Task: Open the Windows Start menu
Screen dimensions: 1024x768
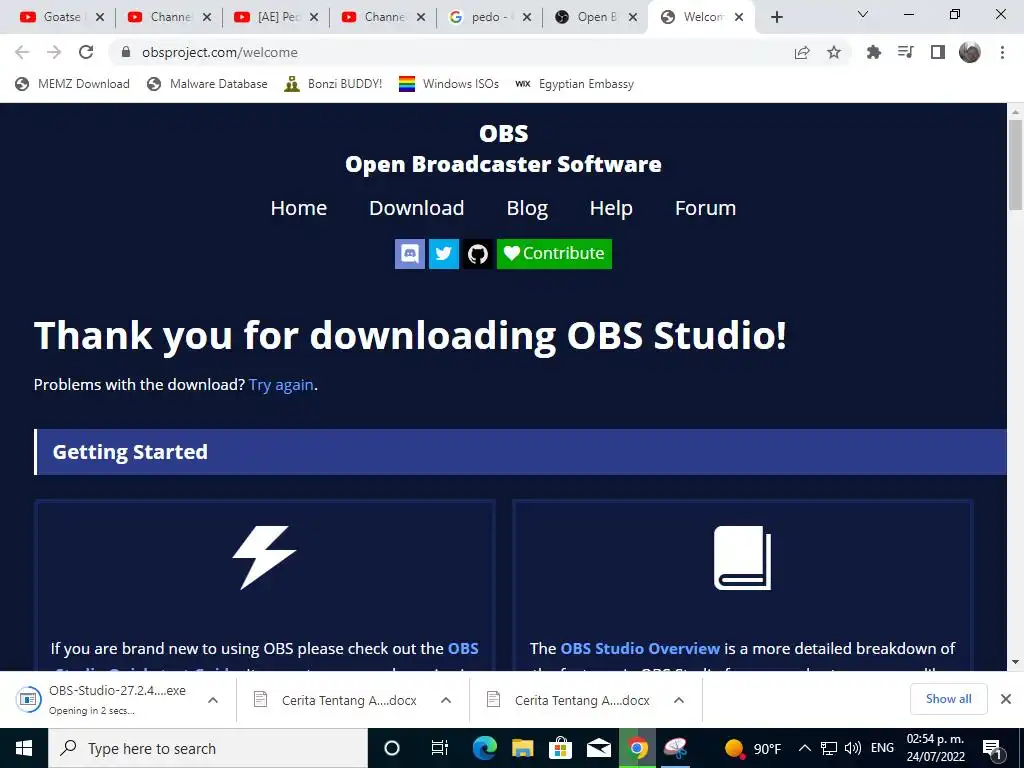Action: coord(24,748)
